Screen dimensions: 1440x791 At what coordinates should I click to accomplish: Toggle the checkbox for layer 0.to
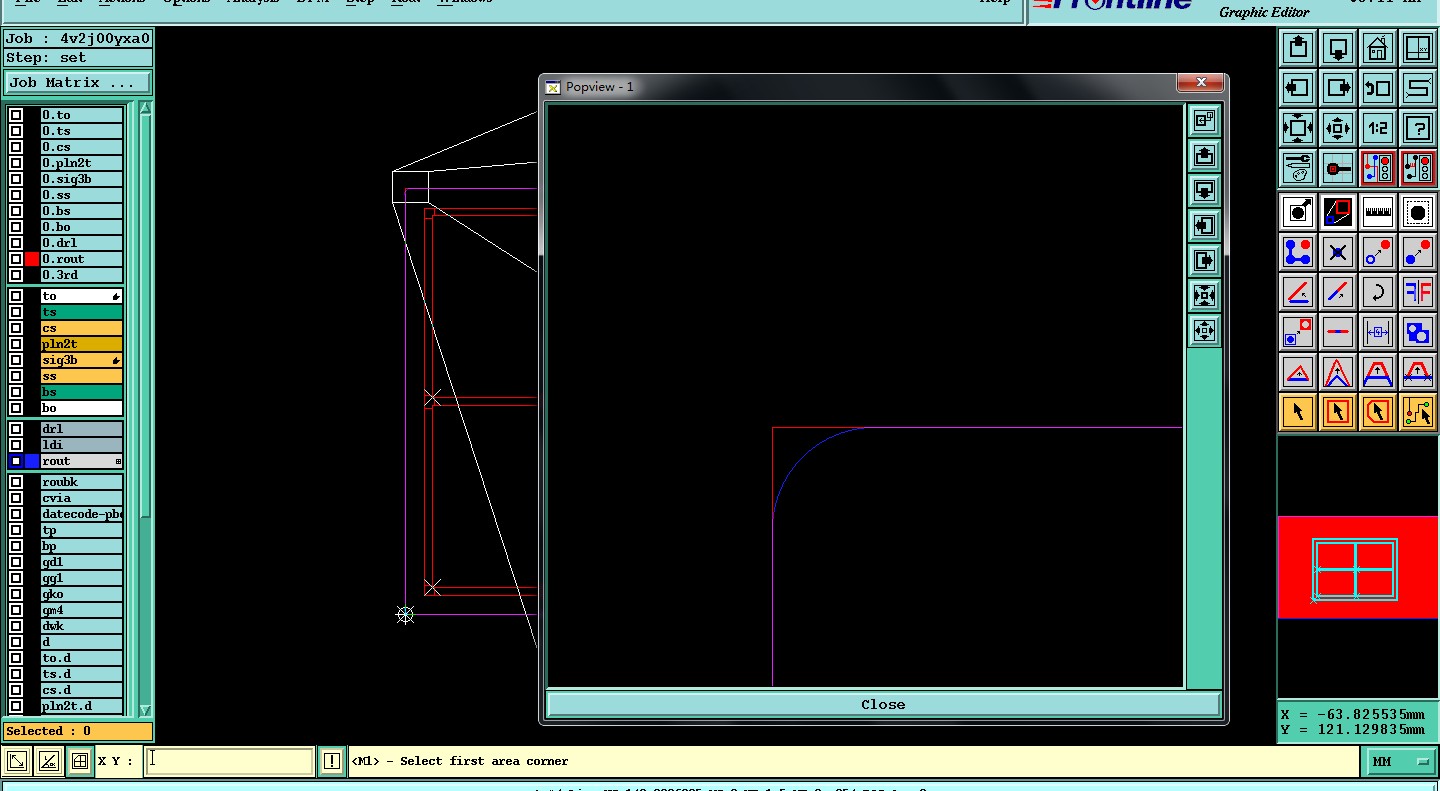click(x=16, y=115)
